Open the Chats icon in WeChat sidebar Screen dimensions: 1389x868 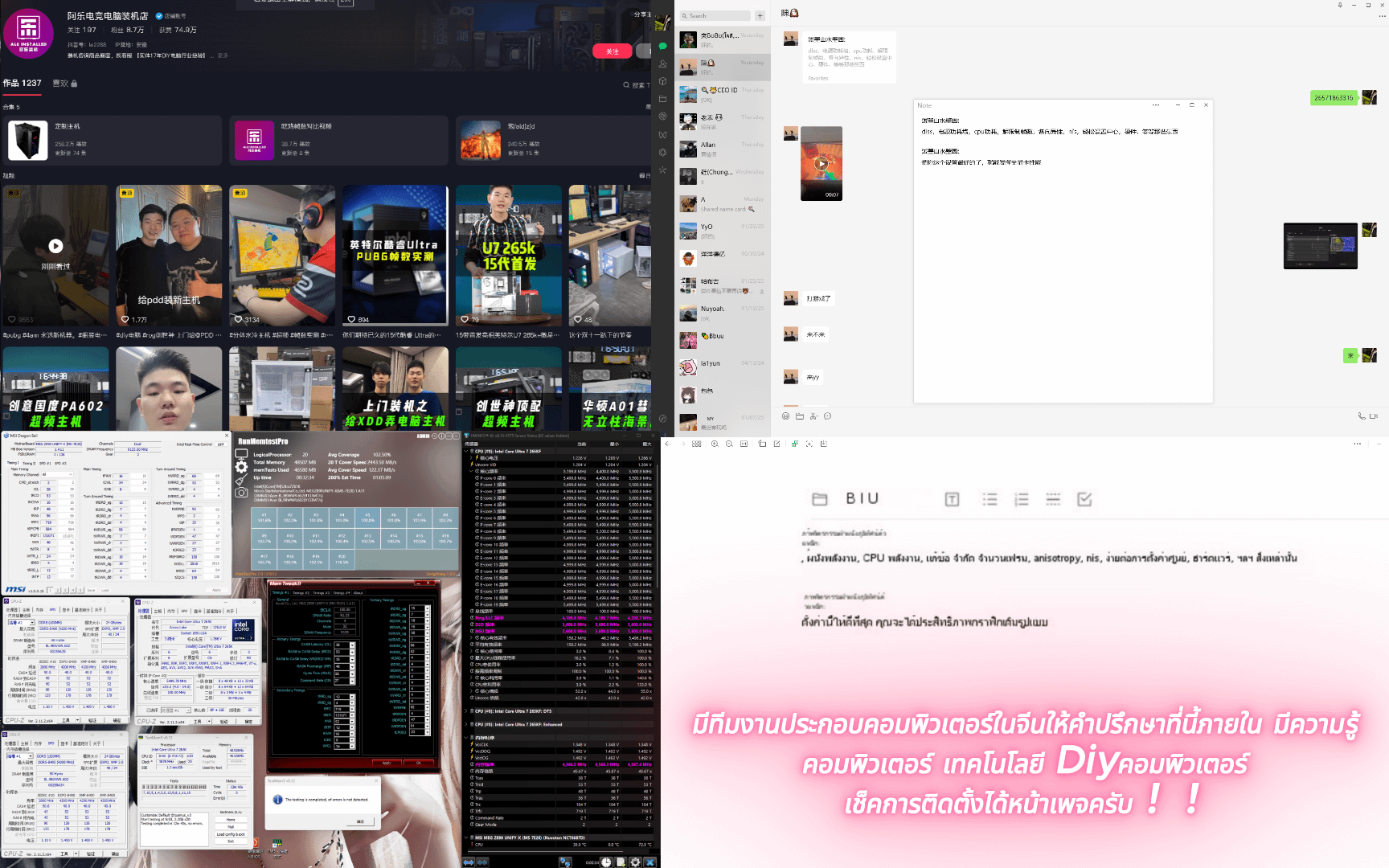coord(662,46)
